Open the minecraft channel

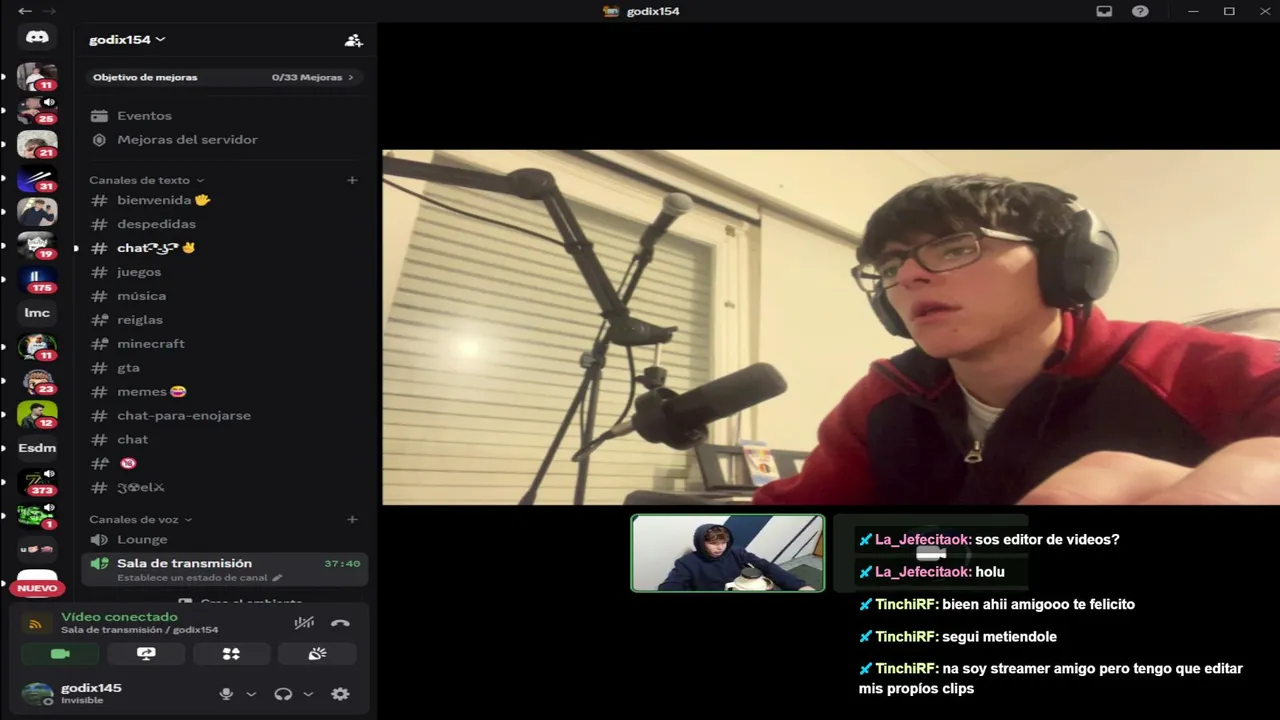224,344
